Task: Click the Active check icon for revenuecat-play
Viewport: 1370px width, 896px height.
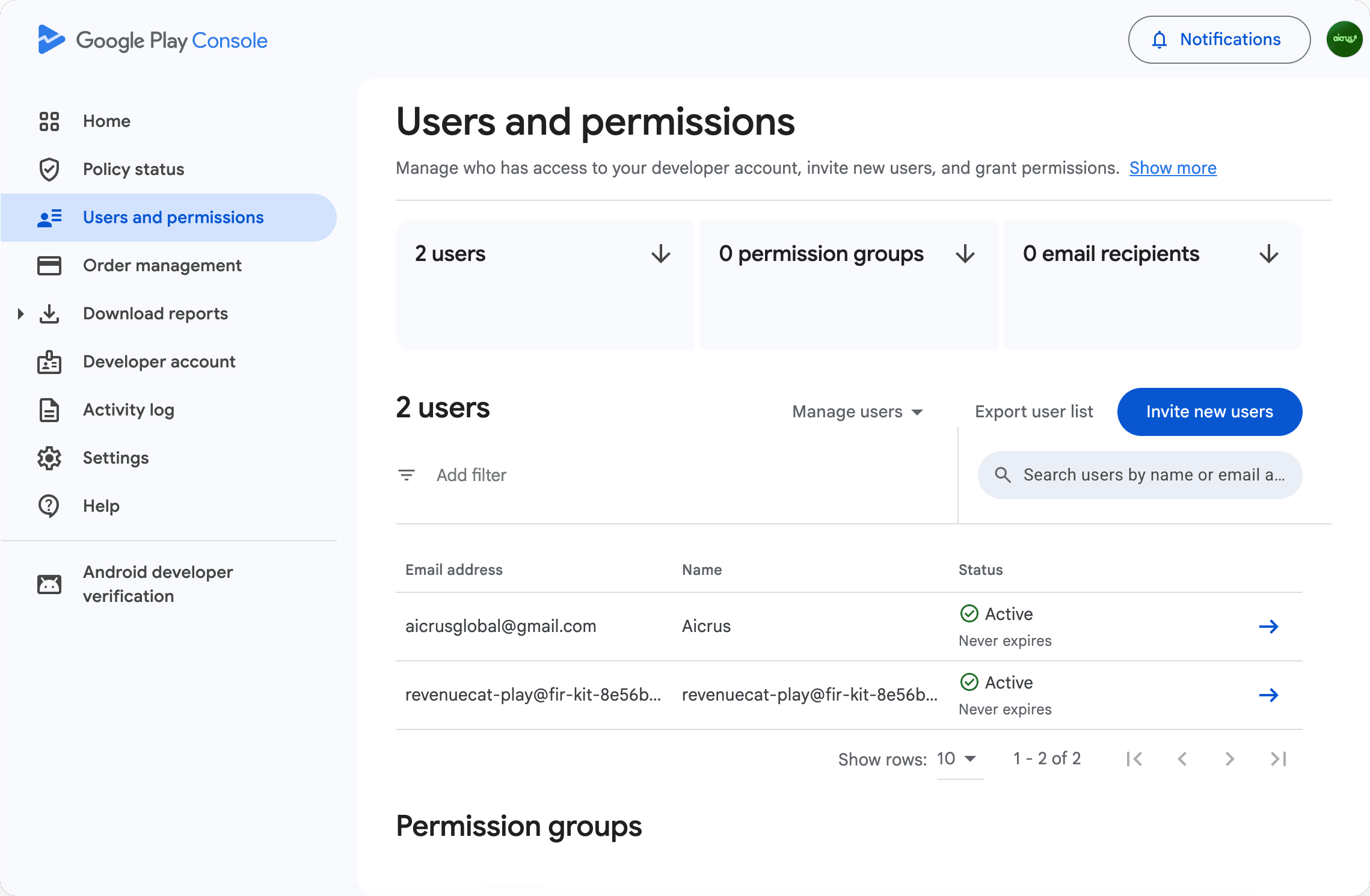Action: click(969, 682)
